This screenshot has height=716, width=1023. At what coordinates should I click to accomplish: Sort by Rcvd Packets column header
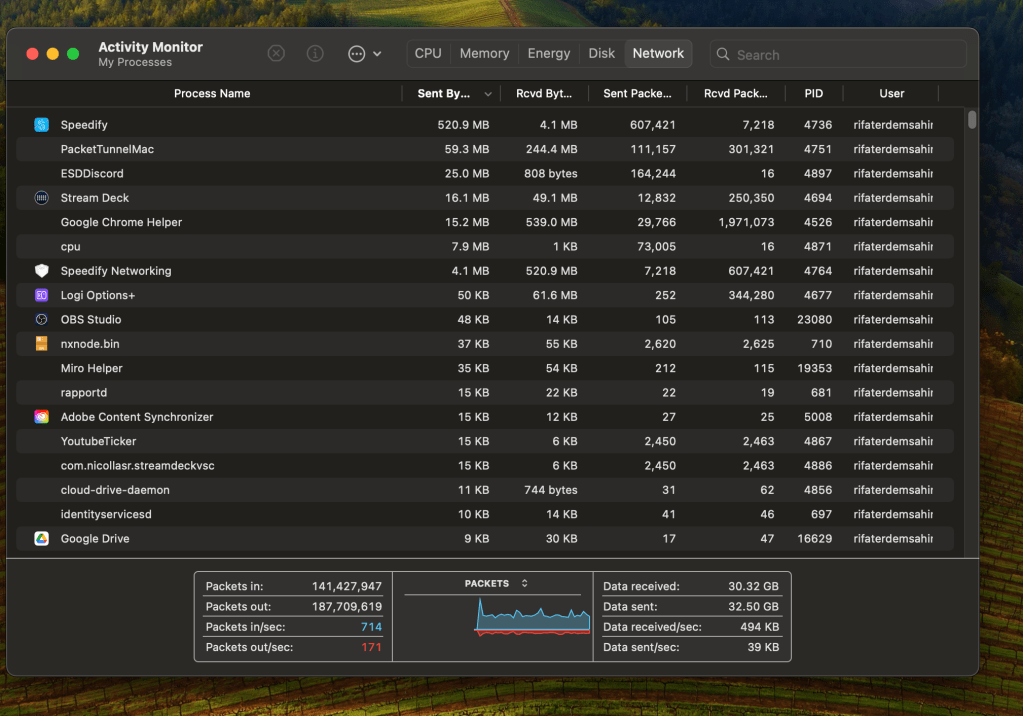click(736, 93)
